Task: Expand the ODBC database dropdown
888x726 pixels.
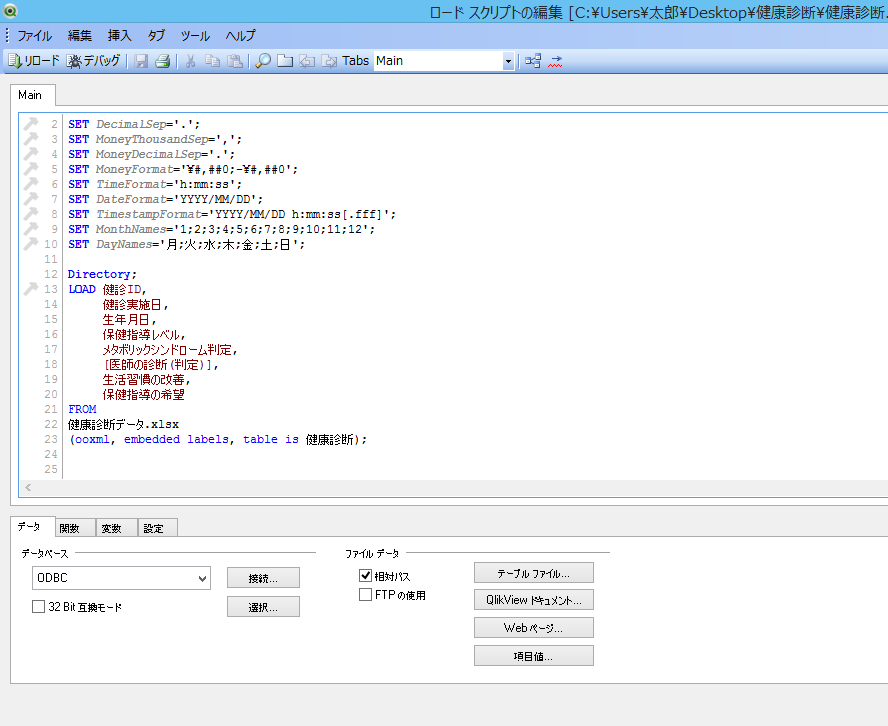Action: pyautogui.click(x=121, y=578)
